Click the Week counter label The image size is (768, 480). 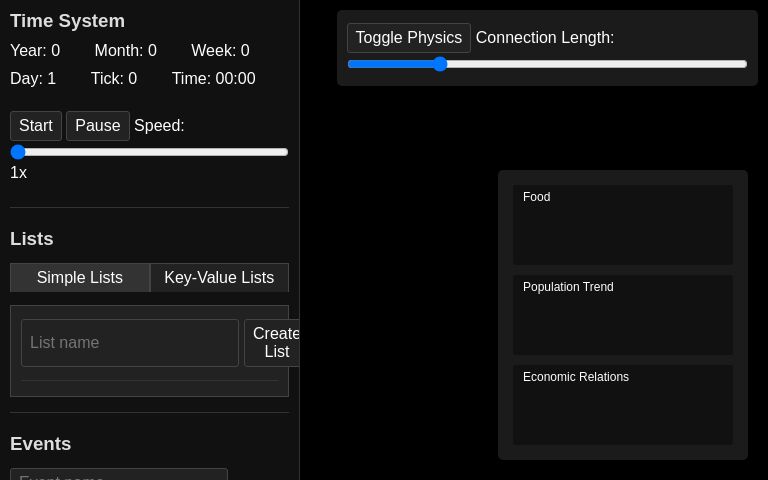(220, 51)
